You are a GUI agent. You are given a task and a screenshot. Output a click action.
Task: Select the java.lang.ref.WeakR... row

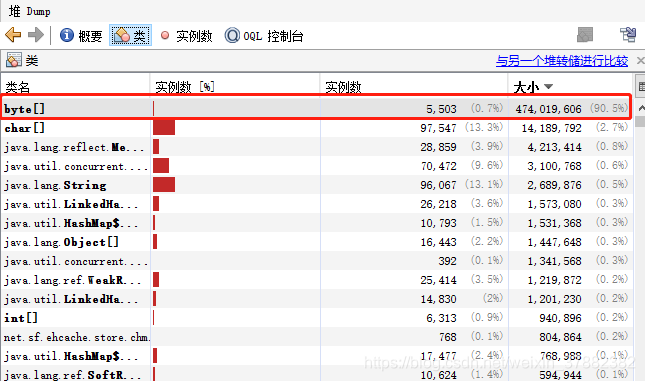(317, 280)
